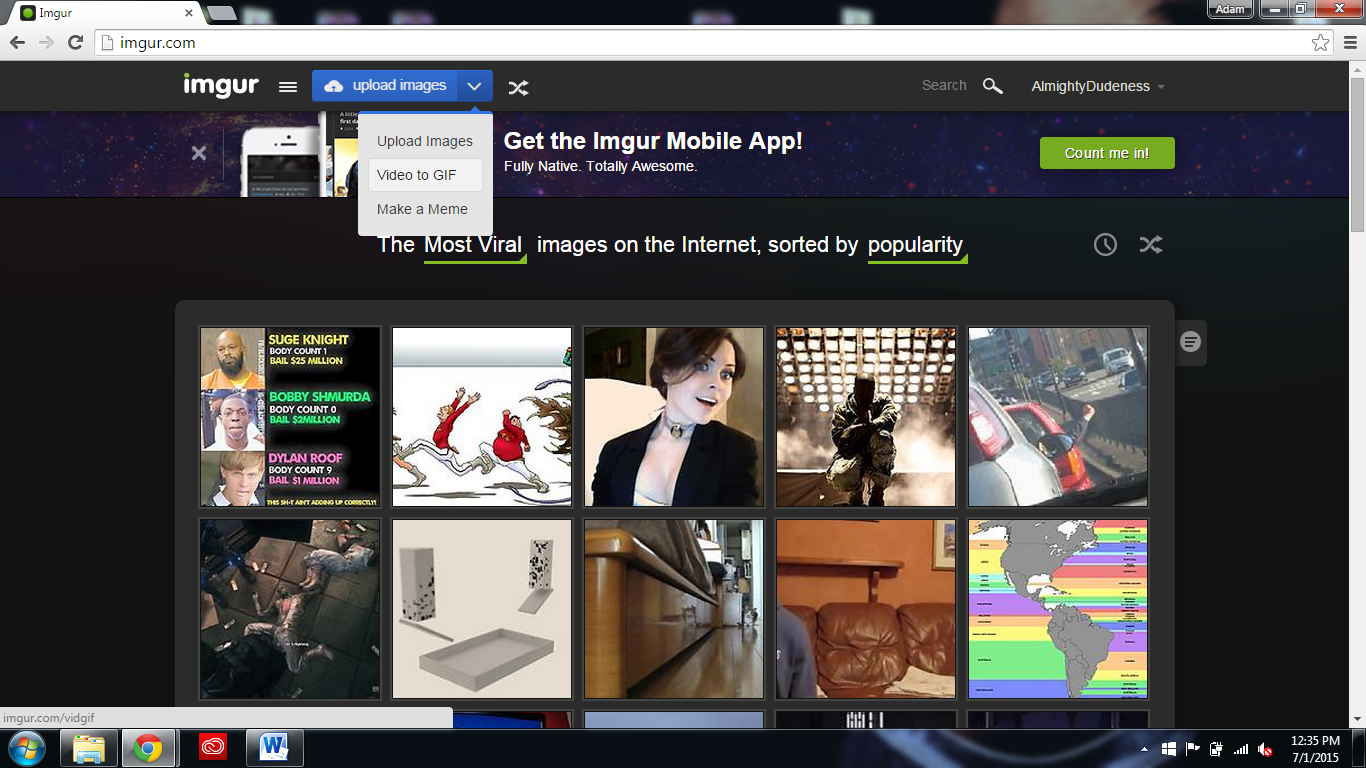Open the red car street thumbnail

click(1058, 417)
